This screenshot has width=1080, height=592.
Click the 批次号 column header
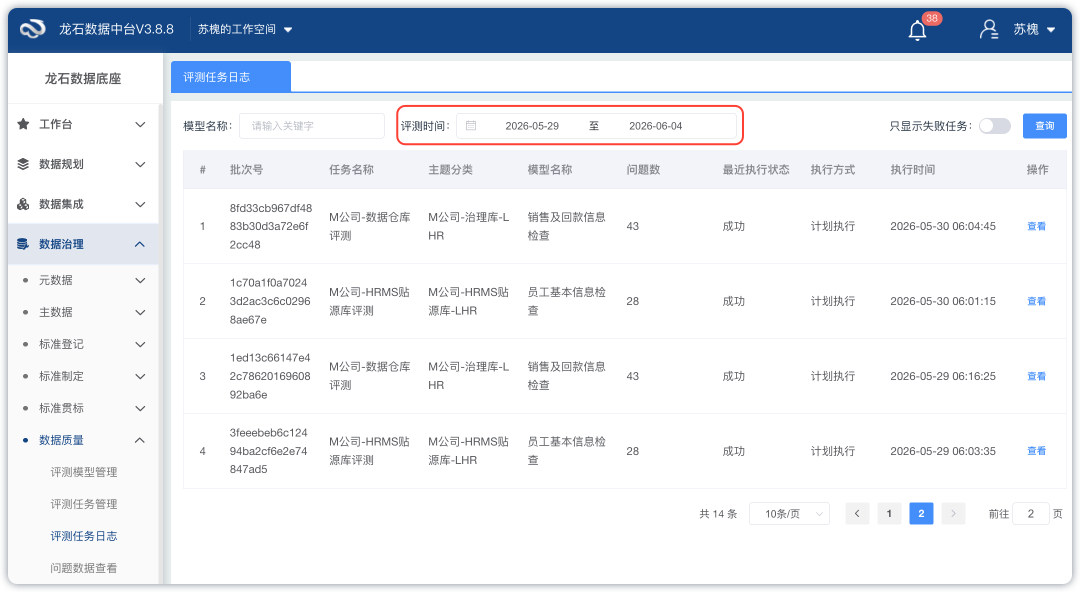pyautogui.click(x=246, y=170)
